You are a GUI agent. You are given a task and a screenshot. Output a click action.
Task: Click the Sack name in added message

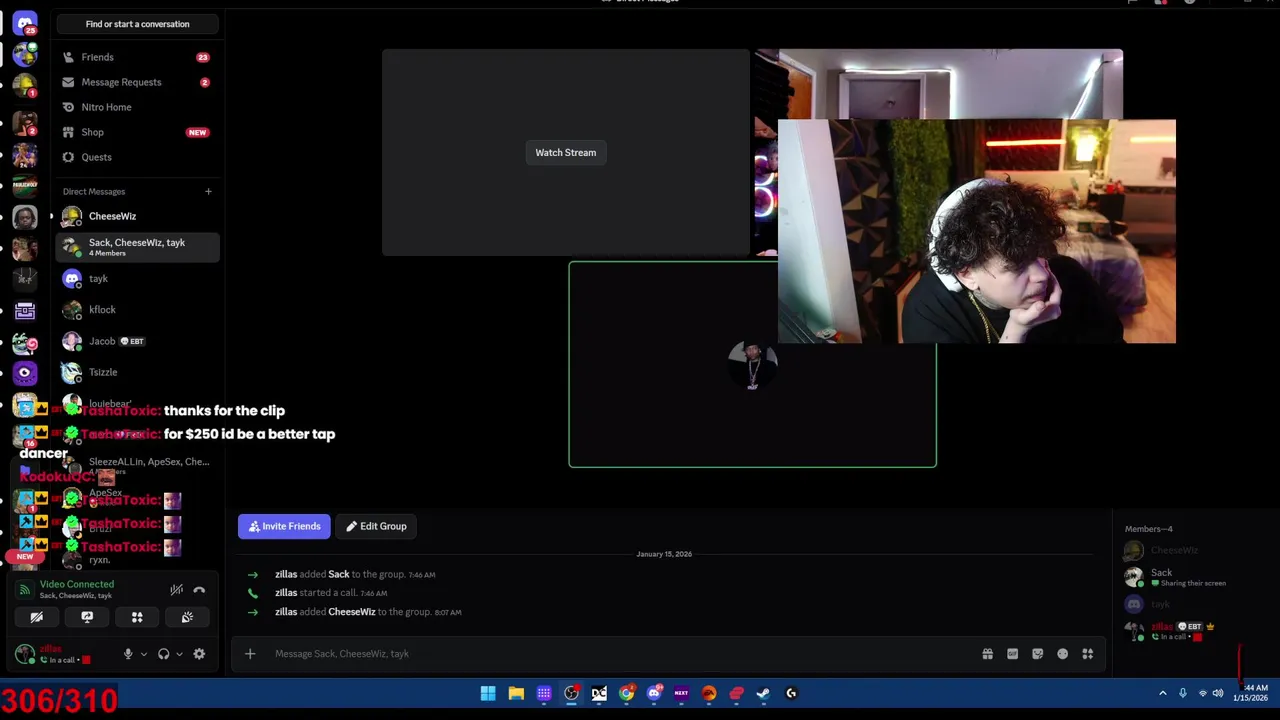(338, 574)
